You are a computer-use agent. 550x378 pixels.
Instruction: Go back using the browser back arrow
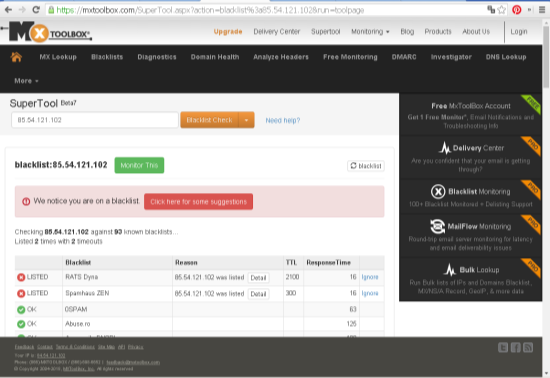tap(8, 10)
